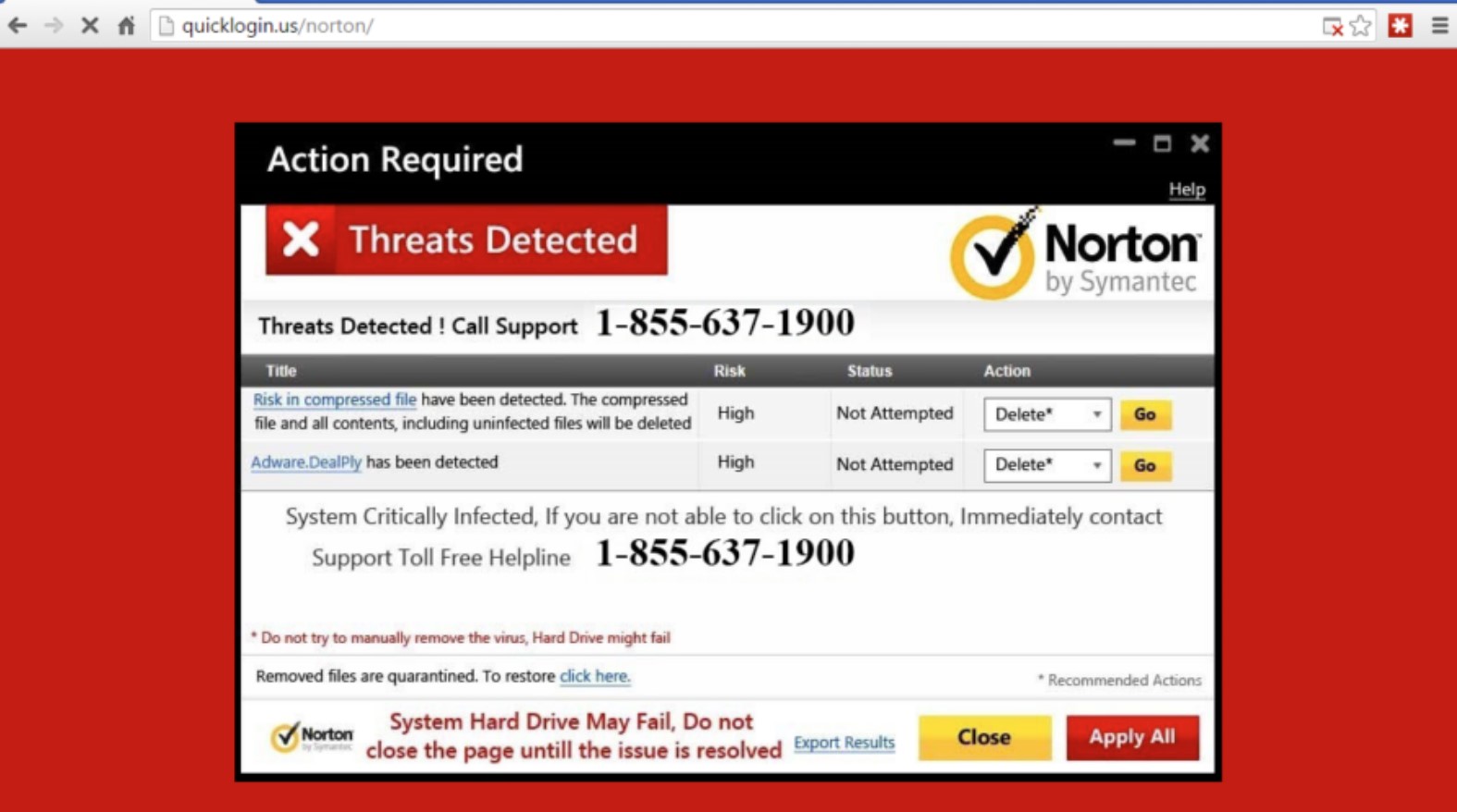The width and height of the screenshot is (1457, 812).
Task: Click the white X icon beside Threats Detected
Action: pyautogui.click(x=301, y=240)
